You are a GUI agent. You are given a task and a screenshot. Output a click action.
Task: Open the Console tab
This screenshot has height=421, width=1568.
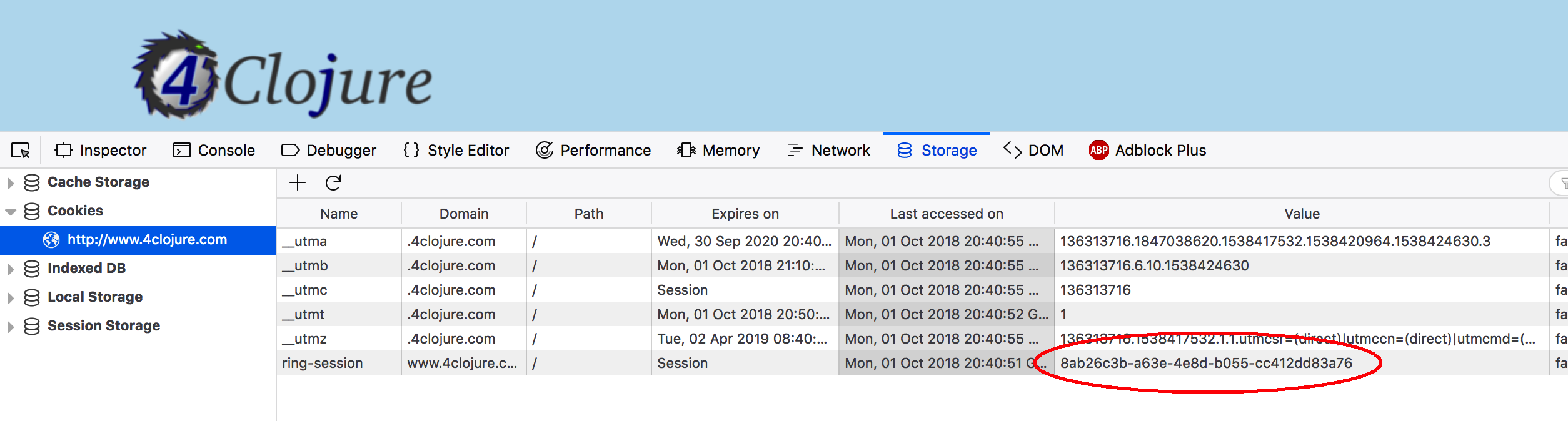(x=214, y=151)
